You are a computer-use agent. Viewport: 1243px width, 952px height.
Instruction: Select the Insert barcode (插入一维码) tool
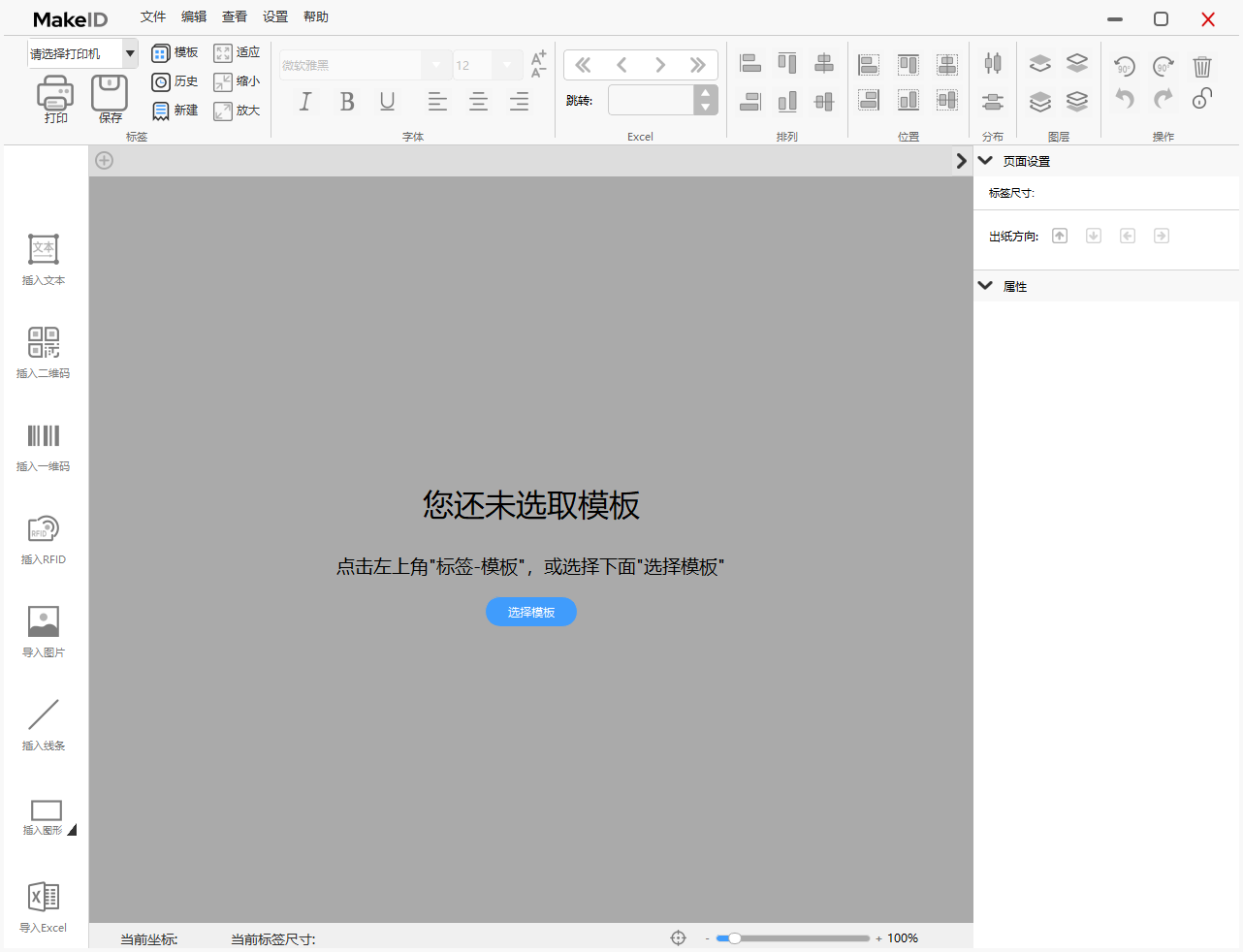44,436
